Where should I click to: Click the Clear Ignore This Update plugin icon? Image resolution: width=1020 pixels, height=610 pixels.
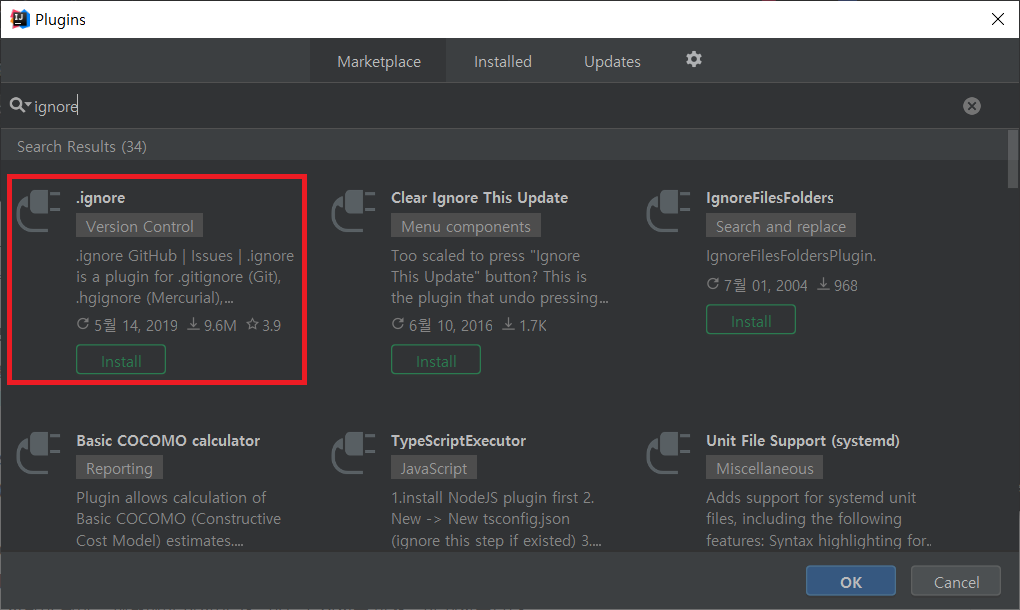tap(353, 211)
